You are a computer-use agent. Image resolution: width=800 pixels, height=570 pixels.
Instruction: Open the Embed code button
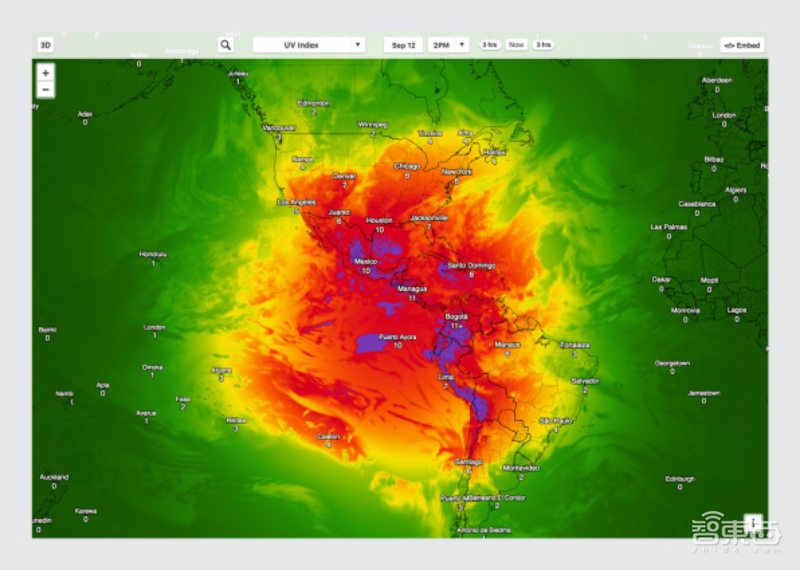pos(742,45)
